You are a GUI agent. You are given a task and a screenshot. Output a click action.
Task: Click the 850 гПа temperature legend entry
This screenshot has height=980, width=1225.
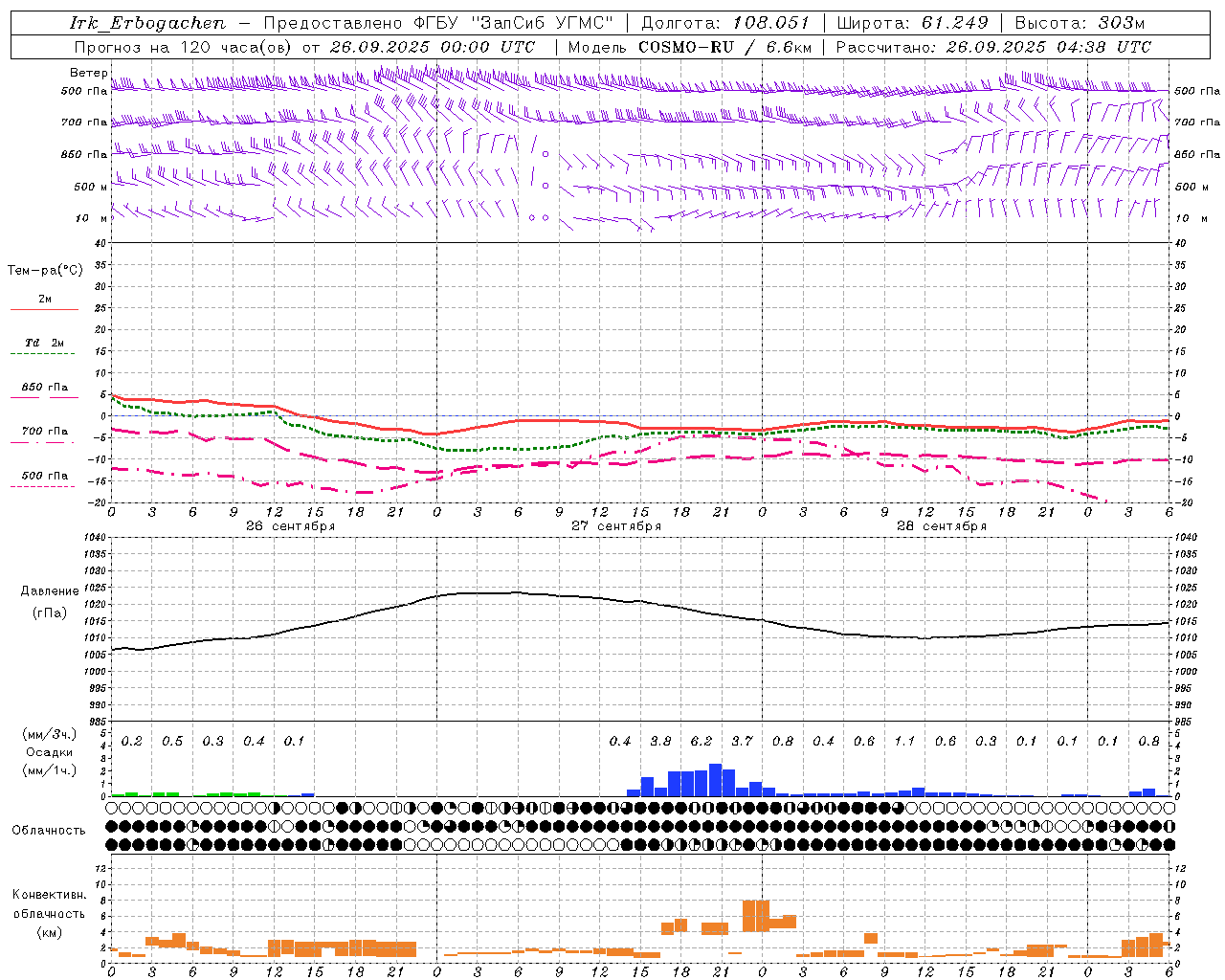click(45, 388)
